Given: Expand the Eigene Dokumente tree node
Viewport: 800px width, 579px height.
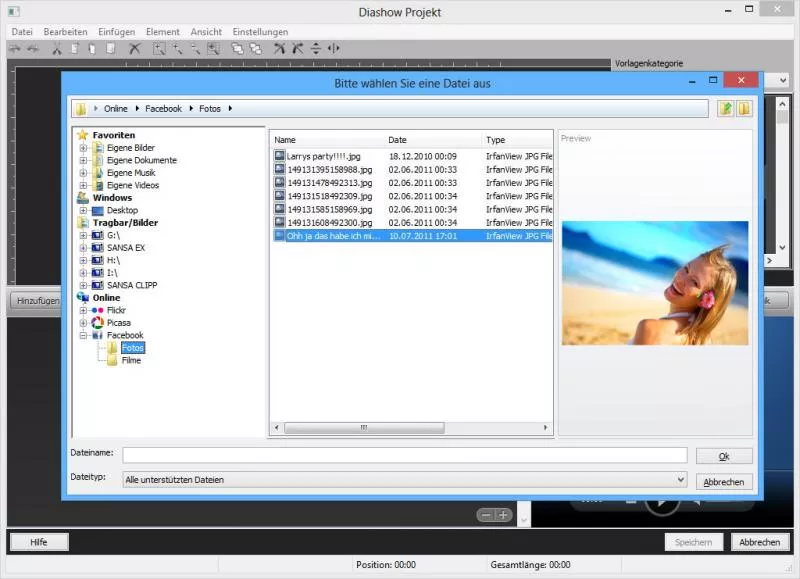Looking at the screenshot, I should click(x=83, y=160).
